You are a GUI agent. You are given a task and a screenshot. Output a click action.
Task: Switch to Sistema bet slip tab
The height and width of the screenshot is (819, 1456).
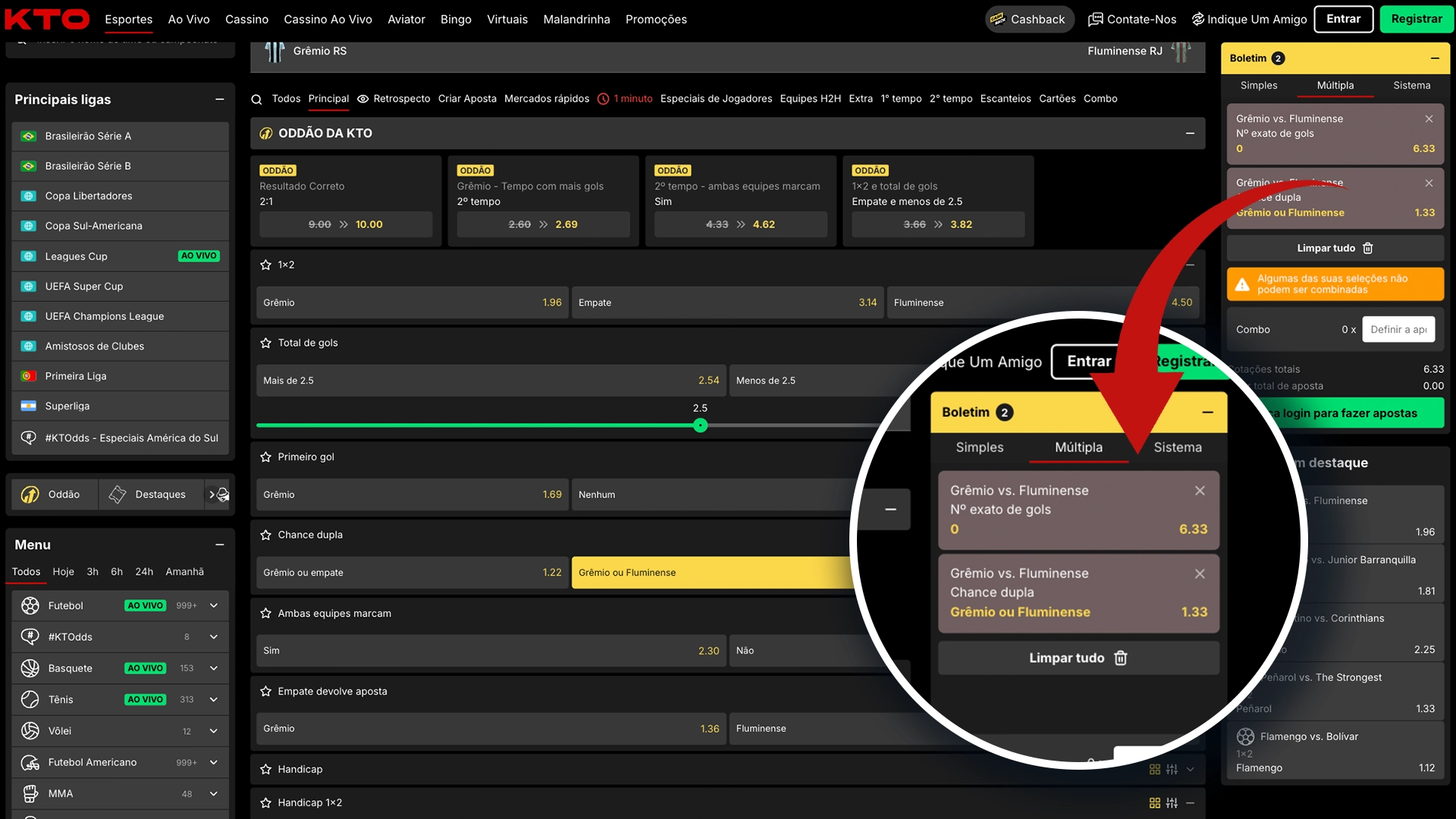coord(1412,86)
